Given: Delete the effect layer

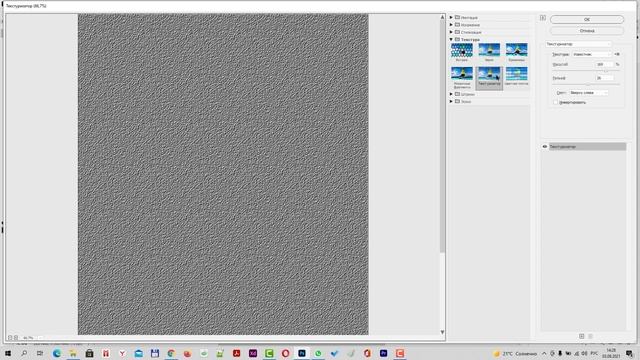Looking at the screenshot, I should coord(590,336).
